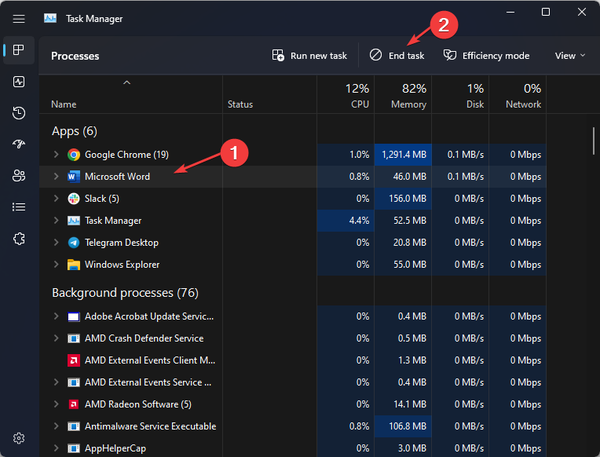The width and height of the screenshot is (600, 457).
Task: Open Task Manager settings gear
Action: pyautogui.click(x=19, y=438)
